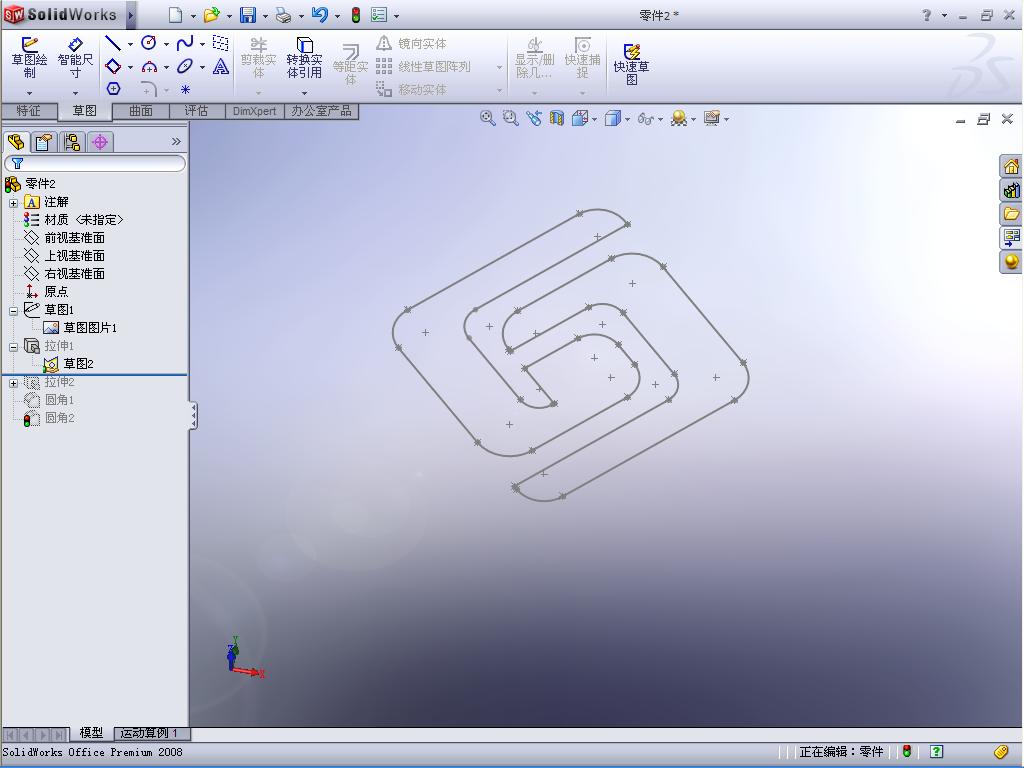Click the Rebuild traffic-light icon
Viewport: 1024px width, 768px height.
point(356,14)
